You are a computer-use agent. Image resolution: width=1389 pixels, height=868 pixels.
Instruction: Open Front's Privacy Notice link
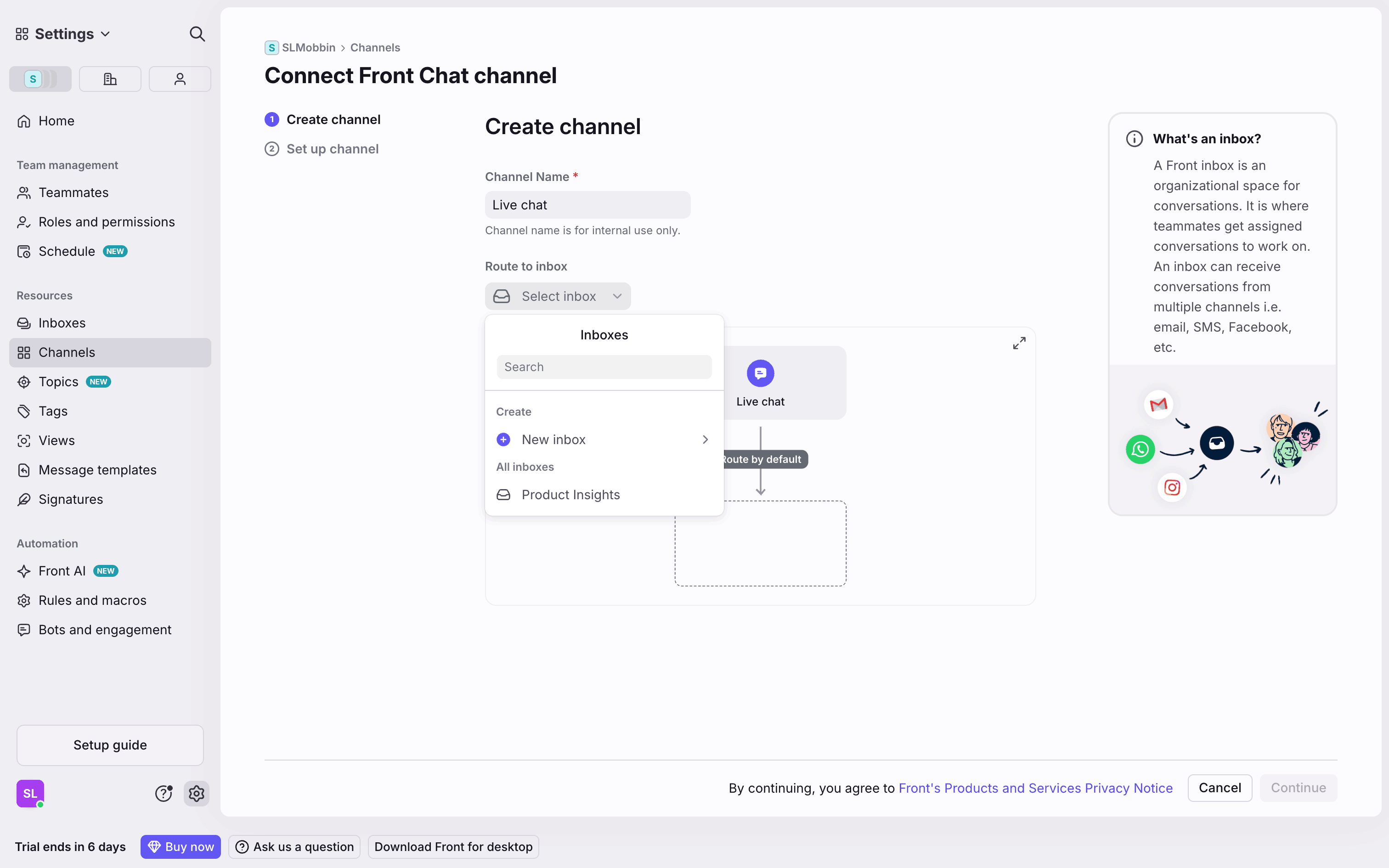click(1035, 788)
